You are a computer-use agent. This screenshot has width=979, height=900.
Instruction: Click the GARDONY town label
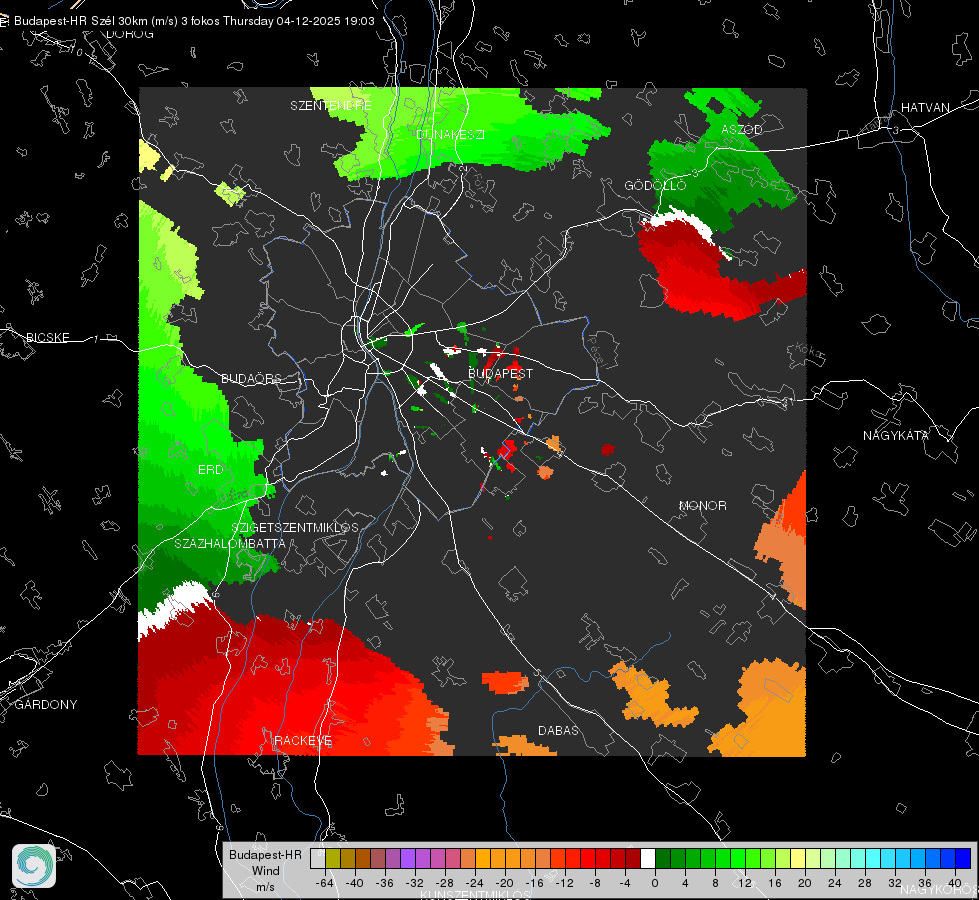pyautogui.click(x=46, y=705)
